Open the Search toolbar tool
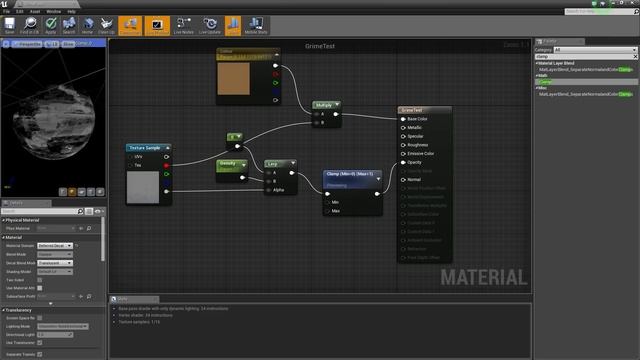640x360 pixels. 69,25
